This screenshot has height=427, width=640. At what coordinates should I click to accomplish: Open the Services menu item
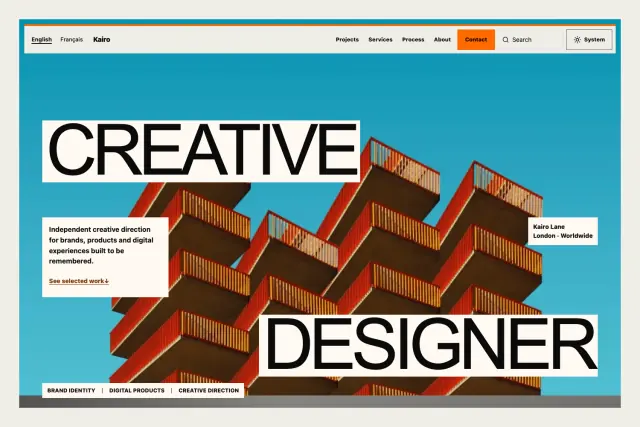point(380,40)
